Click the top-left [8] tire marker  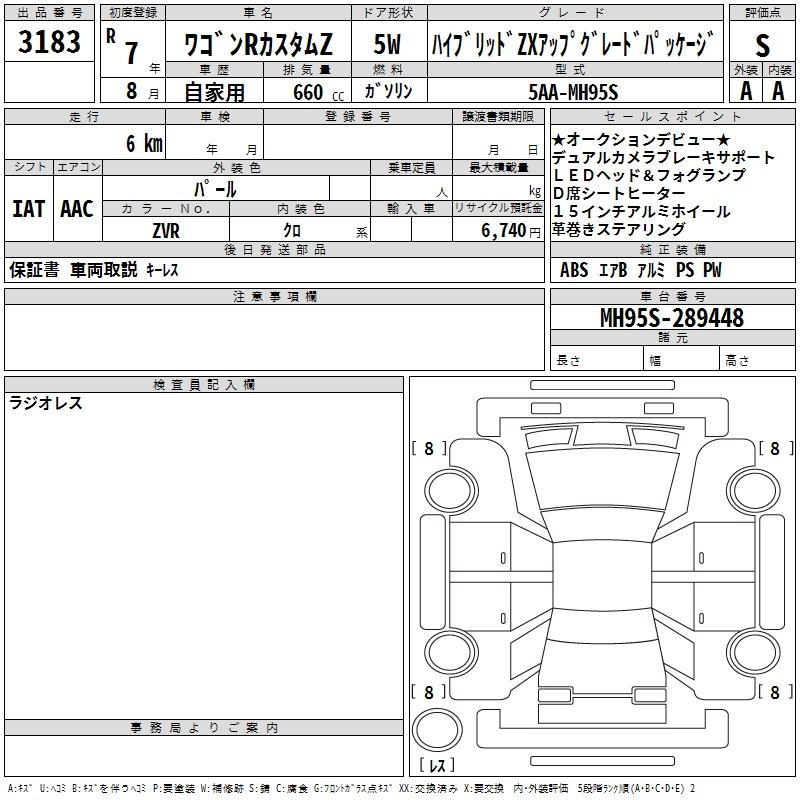coord(429,449)
